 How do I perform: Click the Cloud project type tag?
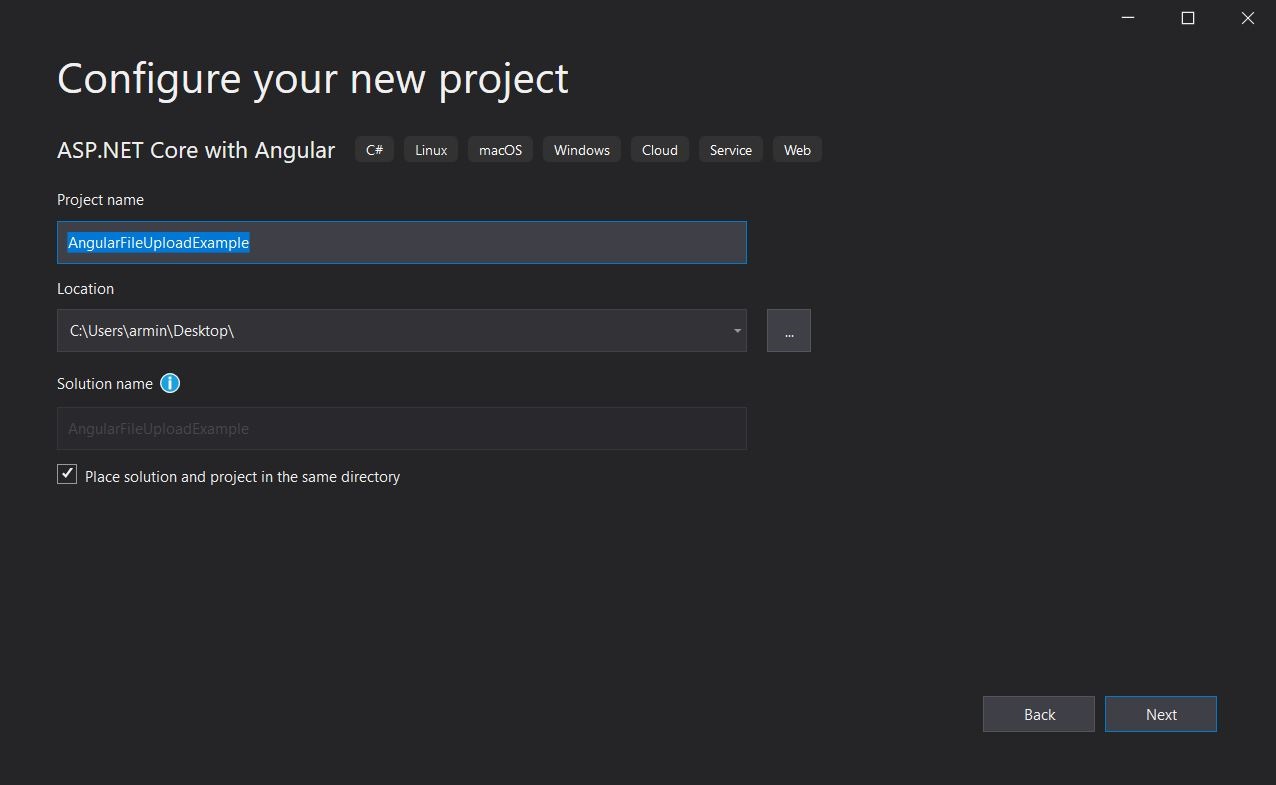click(x=659, y=149)
